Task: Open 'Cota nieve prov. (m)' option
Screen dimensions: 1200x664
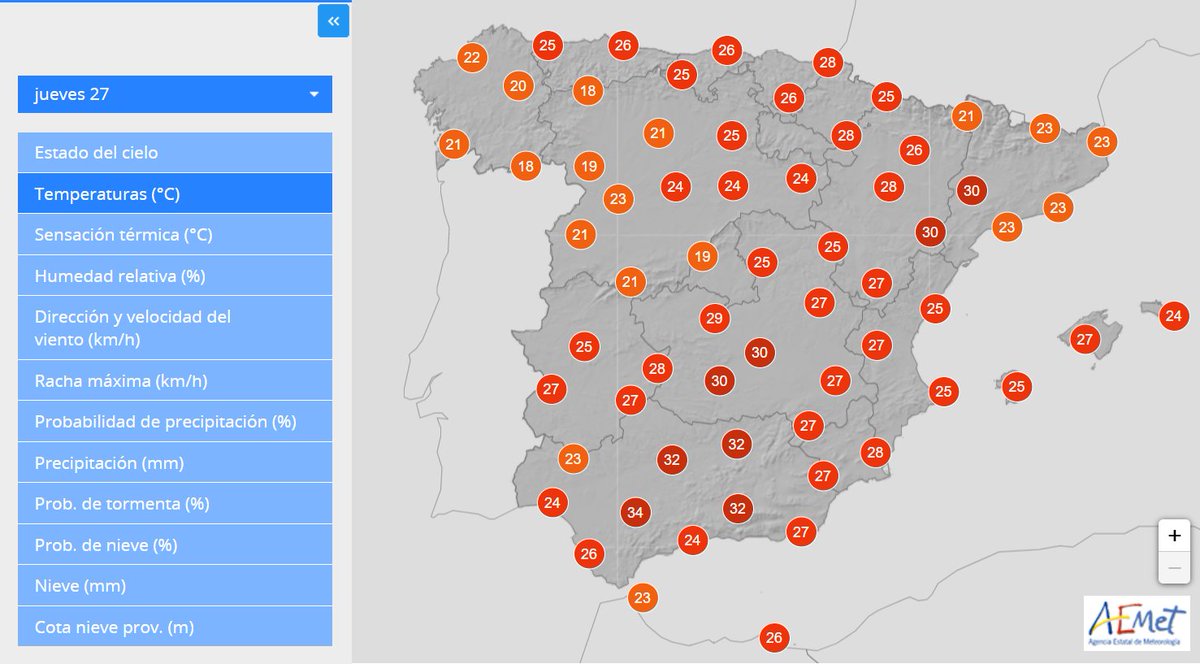Action: [x=175, y=627]
